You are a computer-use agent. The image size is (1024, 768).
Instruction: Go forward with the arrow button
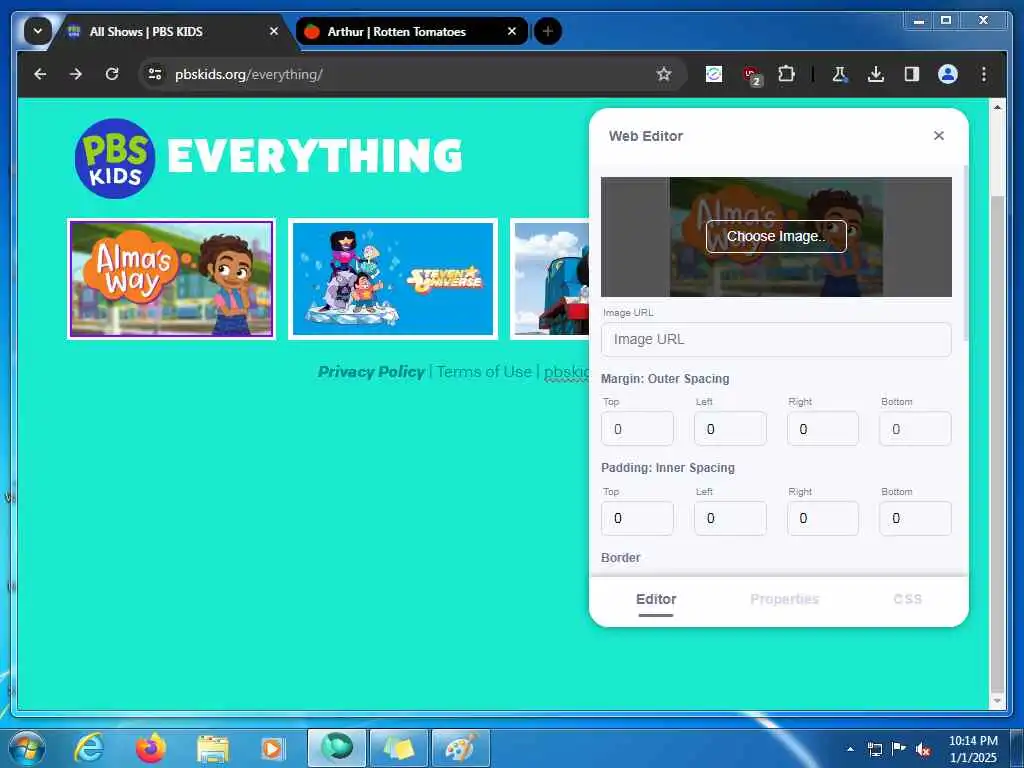click(76, 74)
